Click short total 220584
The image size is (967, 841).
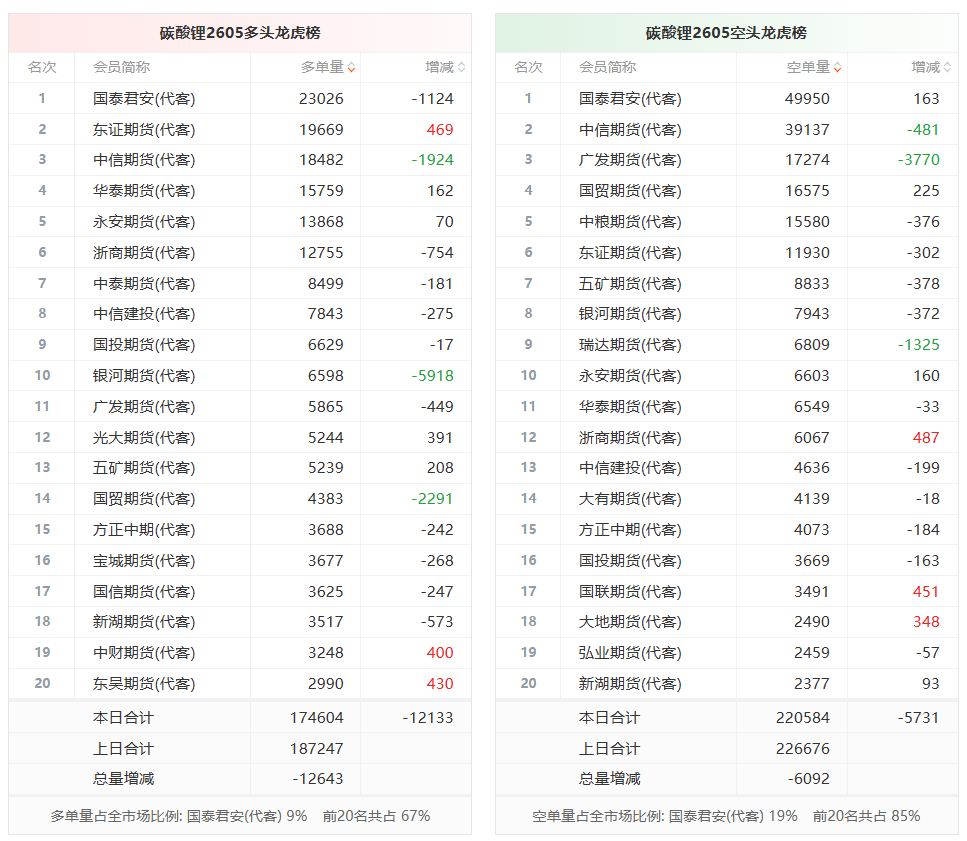[803, 718]
